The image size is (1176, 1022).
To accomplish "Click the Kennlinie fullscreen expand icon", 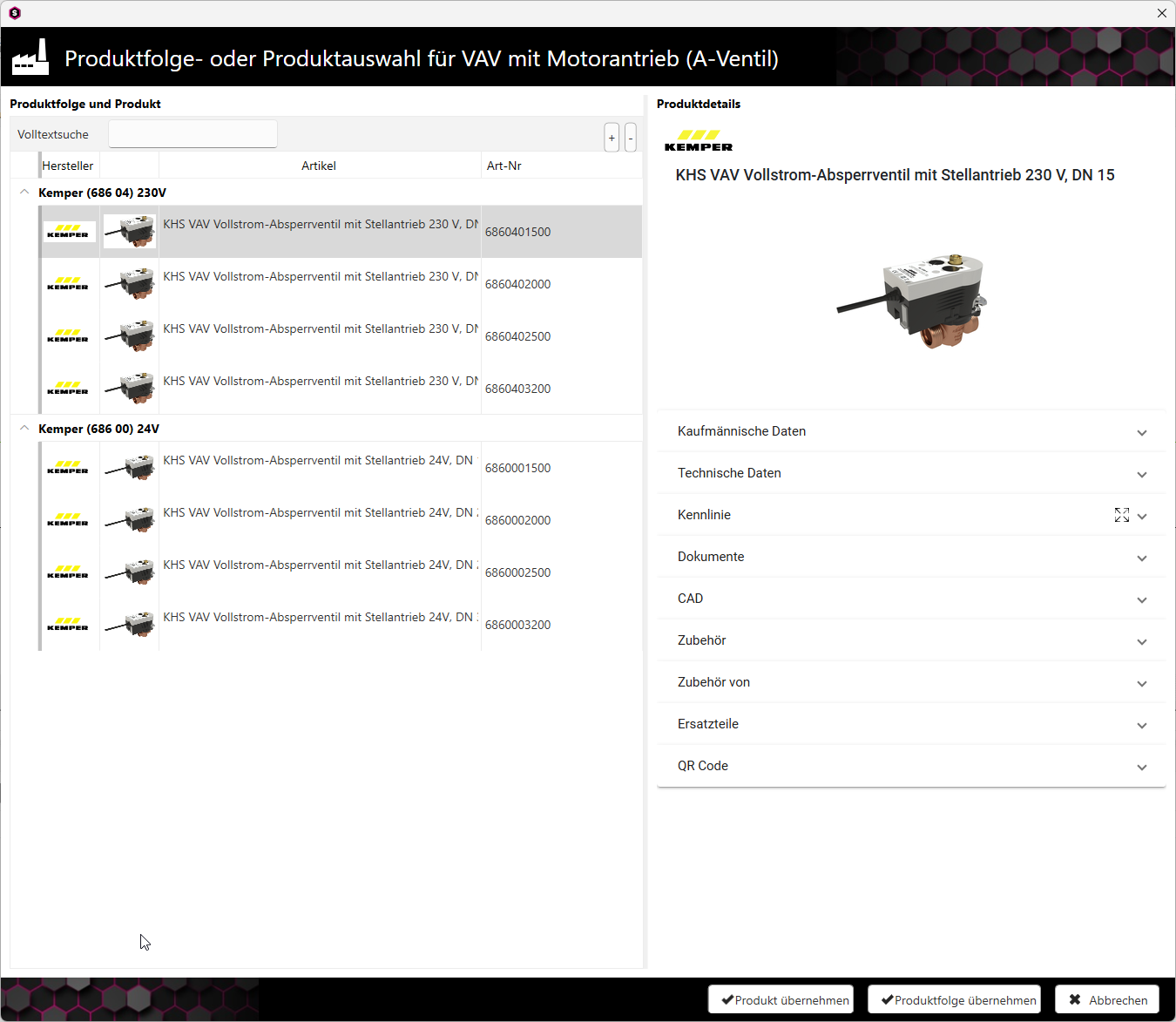I will click(1122, 515).
